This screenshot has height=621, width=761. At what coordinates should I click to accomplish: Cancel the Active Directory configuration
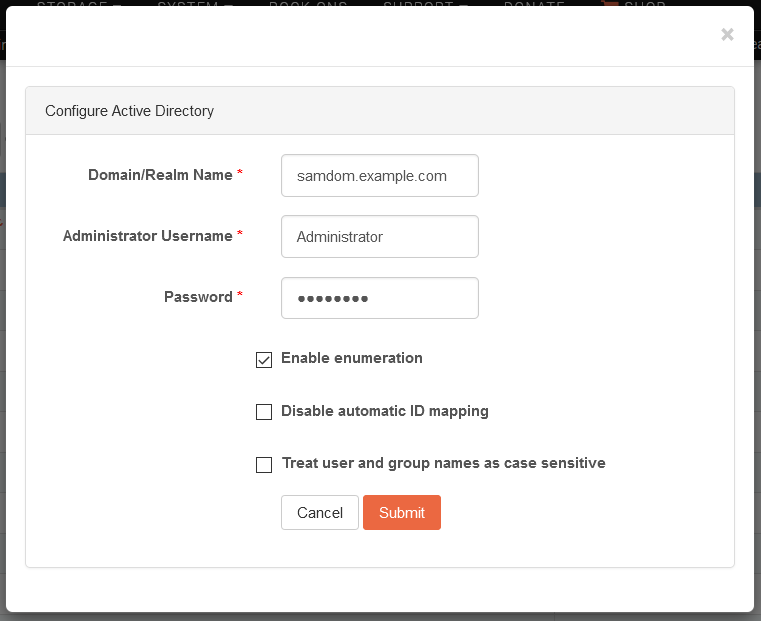320,512
